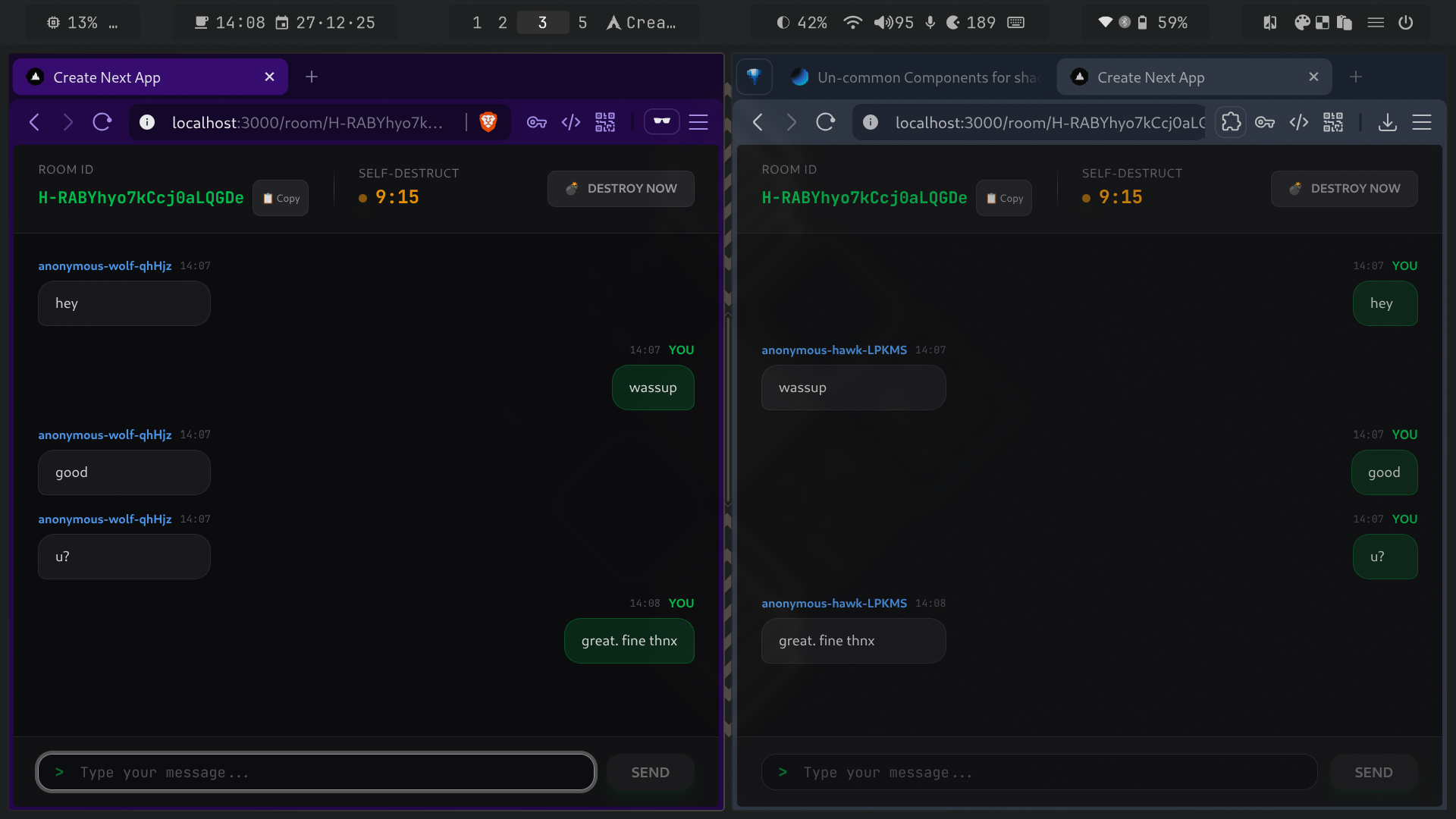The width and height of the screenshot is (1456, 819).
Task: Toggle volume indicator showing 95
Action: coord(893,23)
